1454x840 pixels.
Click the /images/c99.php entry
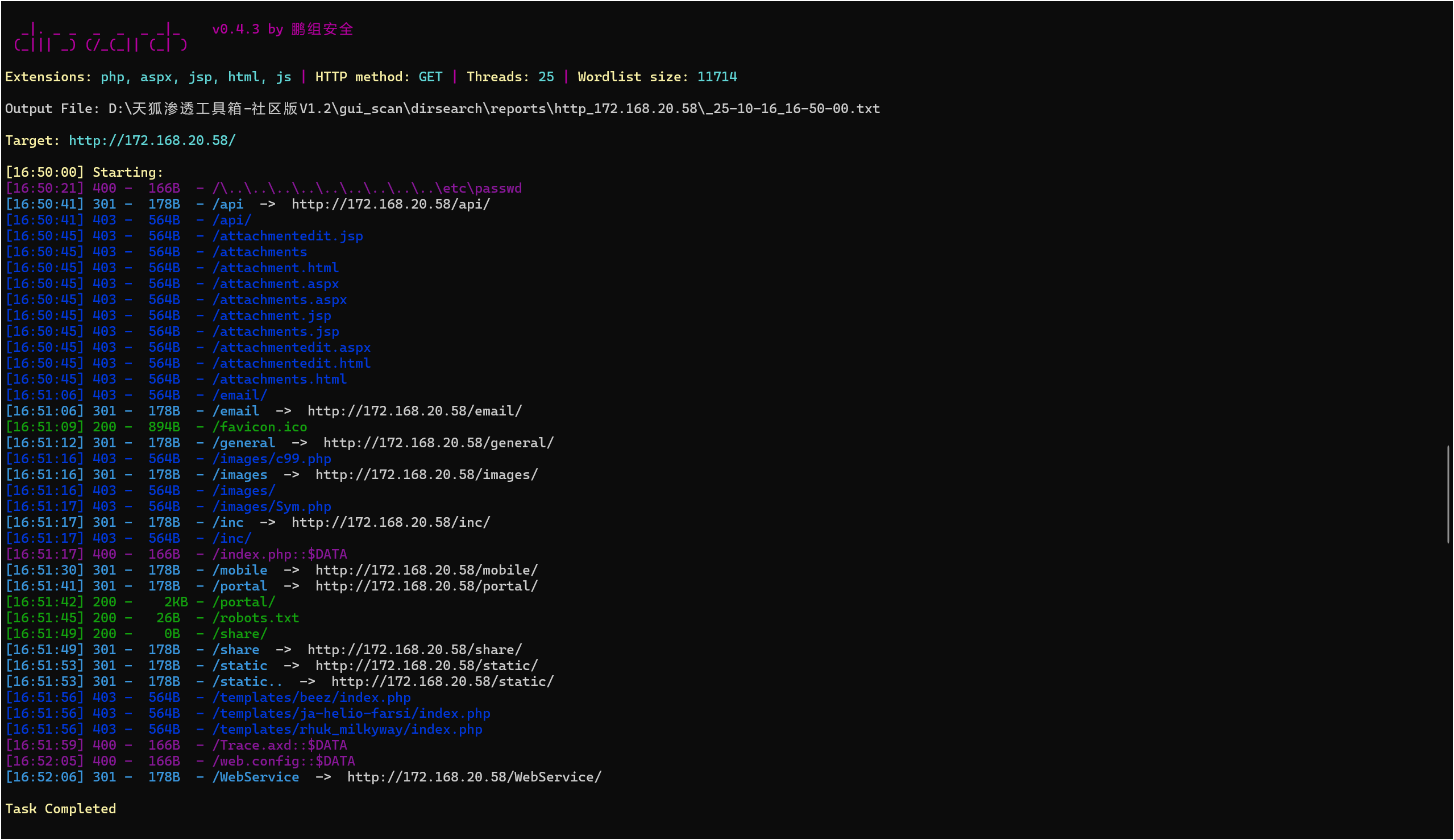point(271,459)
